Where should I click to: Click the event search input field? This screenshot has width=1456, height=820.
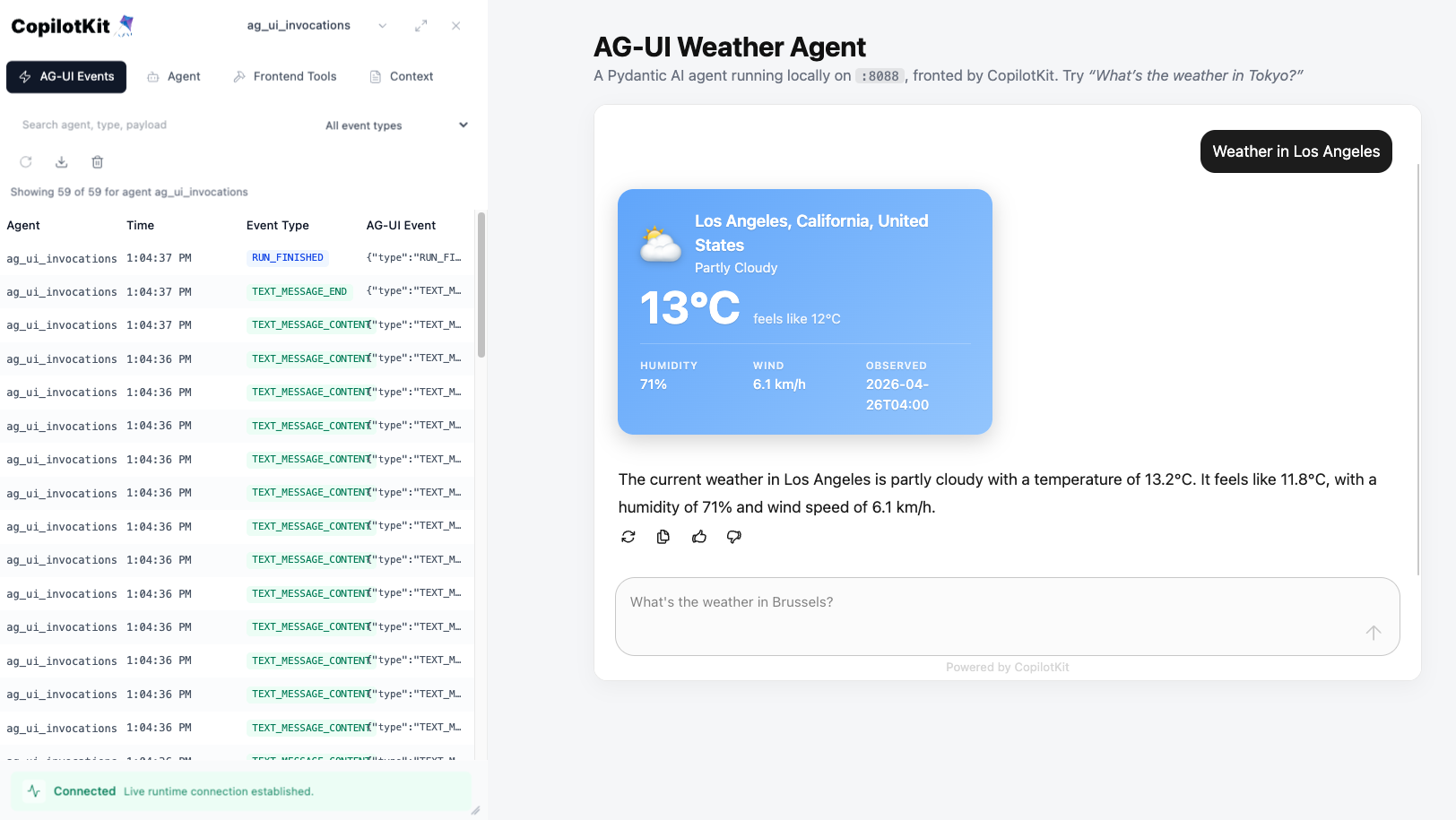(161, 125)
